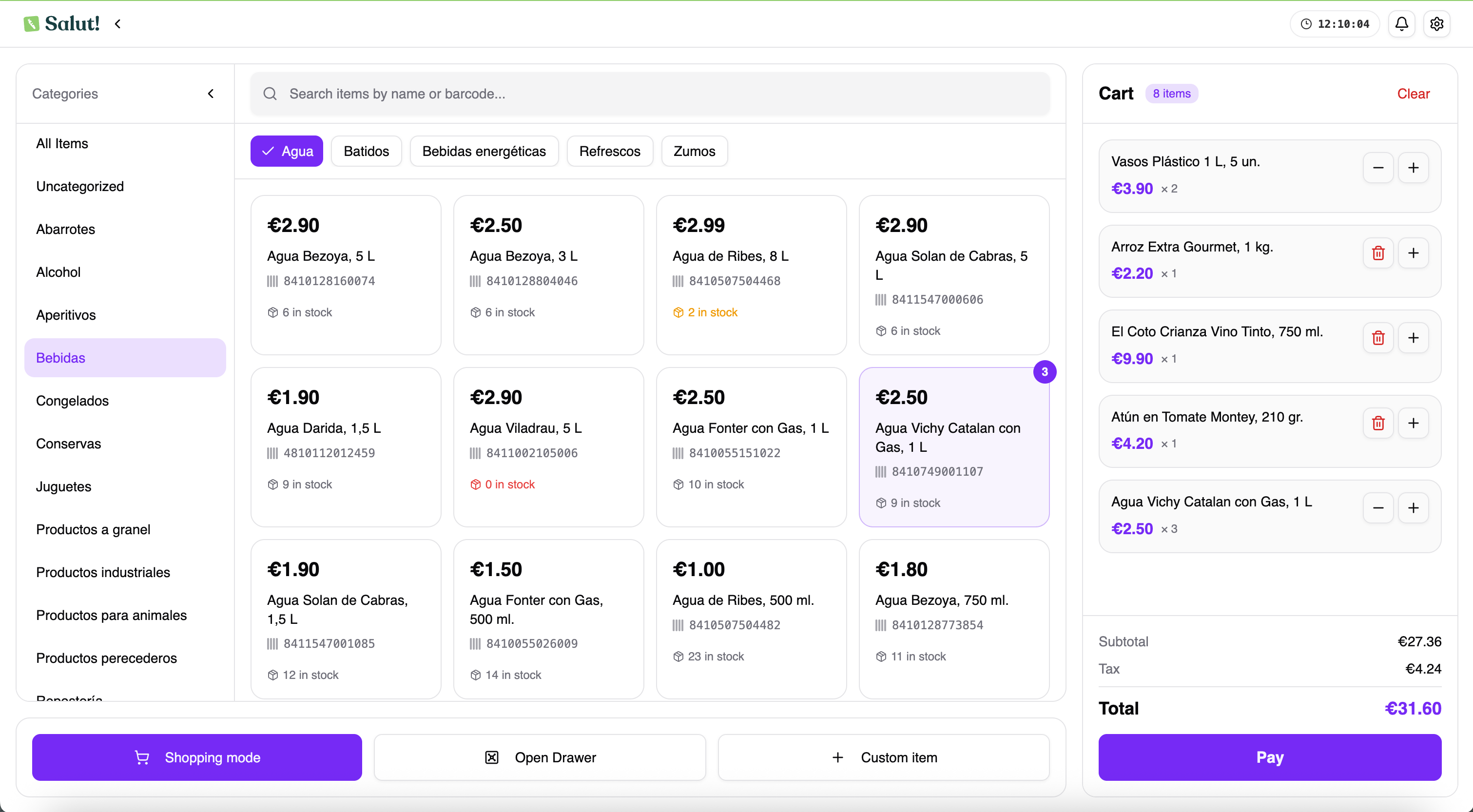1473x812 pixels.
Task: Delete El Coto Crianza Vino Tinto
Action: click(x=1378, y=338)
